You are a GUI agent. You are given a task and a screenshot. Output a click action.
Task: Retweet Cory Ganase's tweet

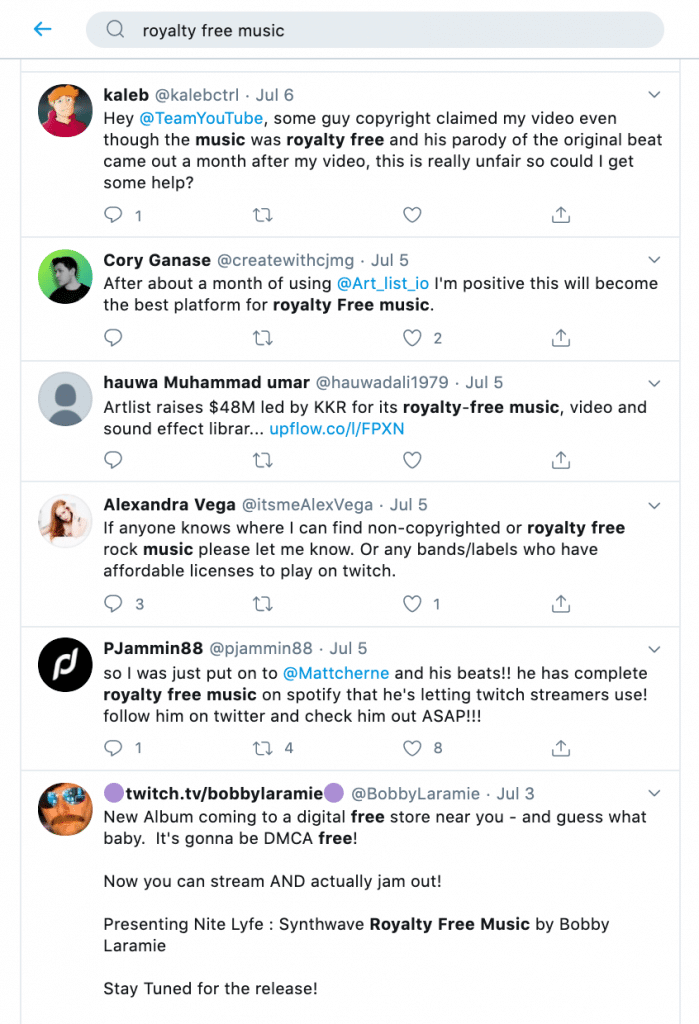tap(263, 338)
